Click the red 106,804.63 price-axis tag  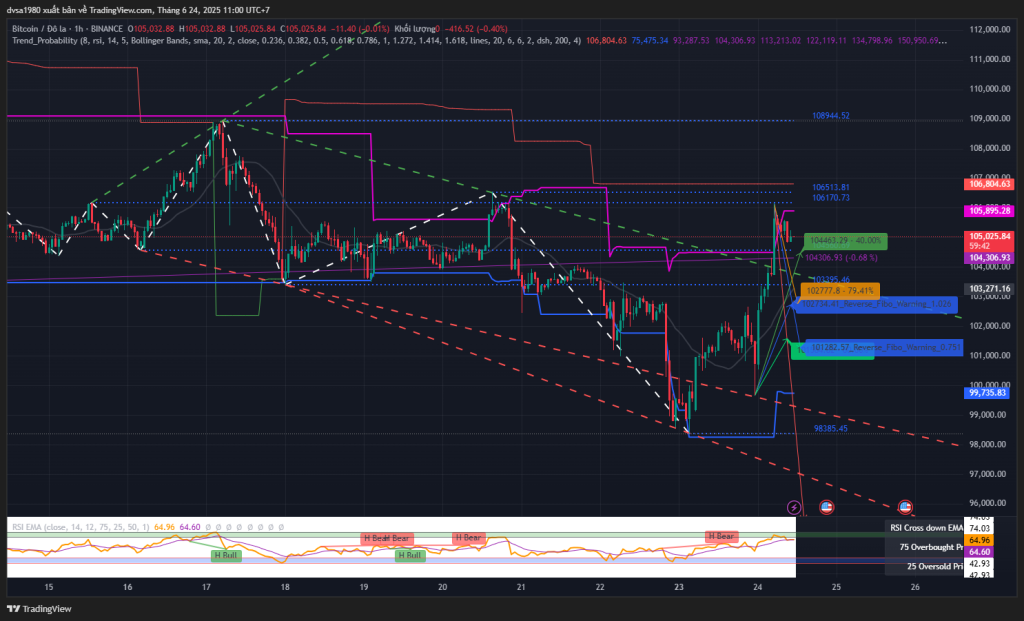[989, 184]
